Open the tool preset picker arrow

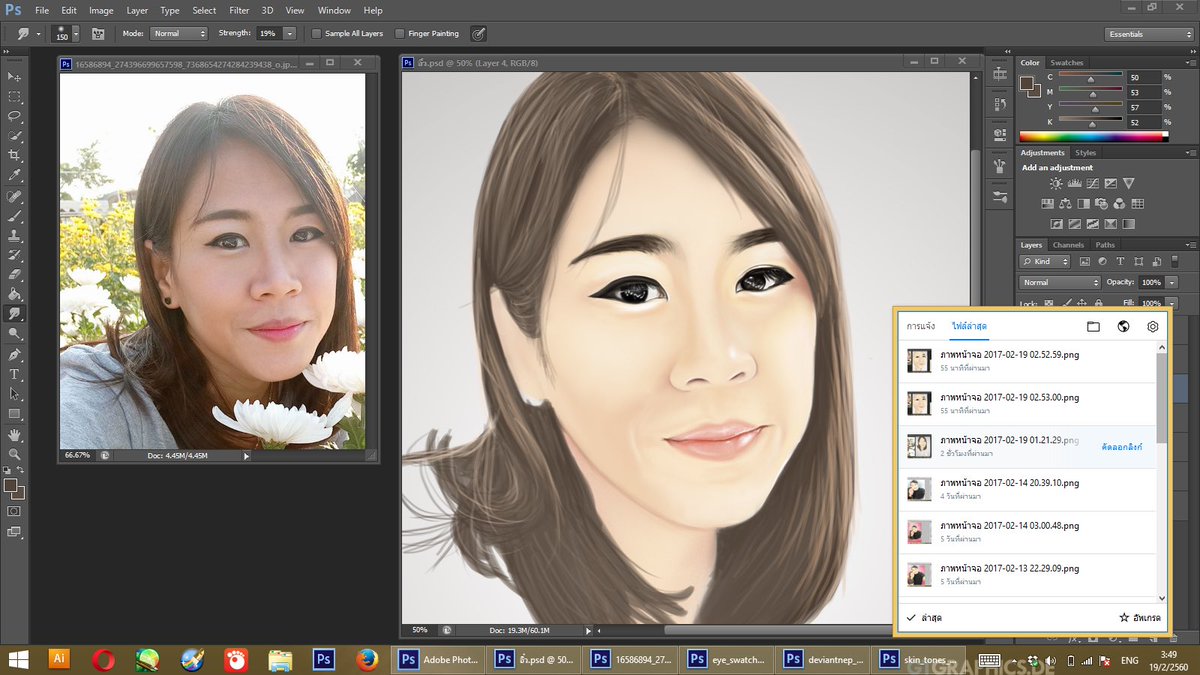pyautogui.click(x=38, y=33)
